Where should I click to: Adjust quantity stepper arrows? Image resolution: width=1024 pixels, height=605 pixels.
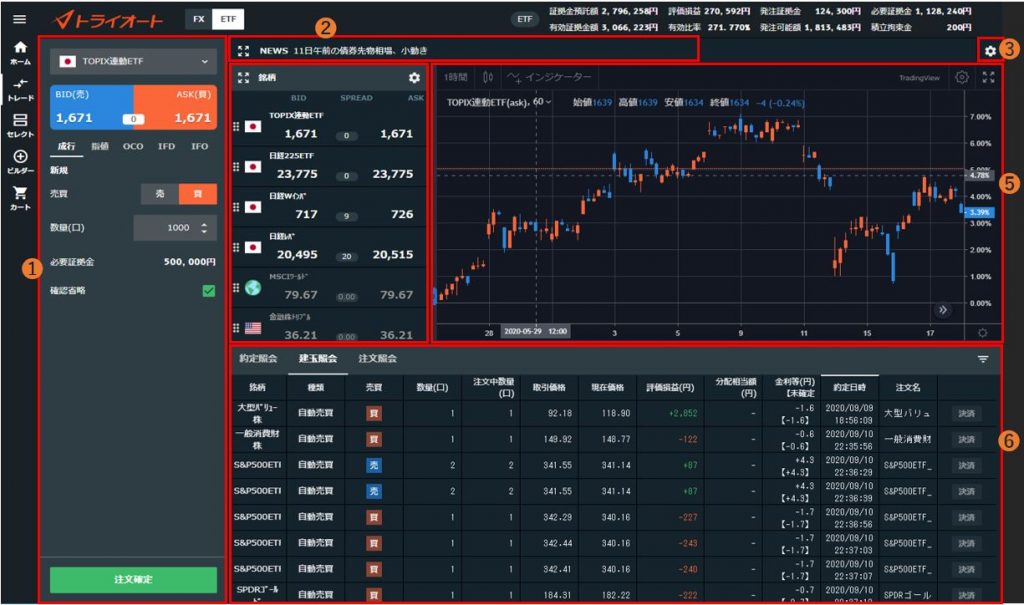pos(204,228)
